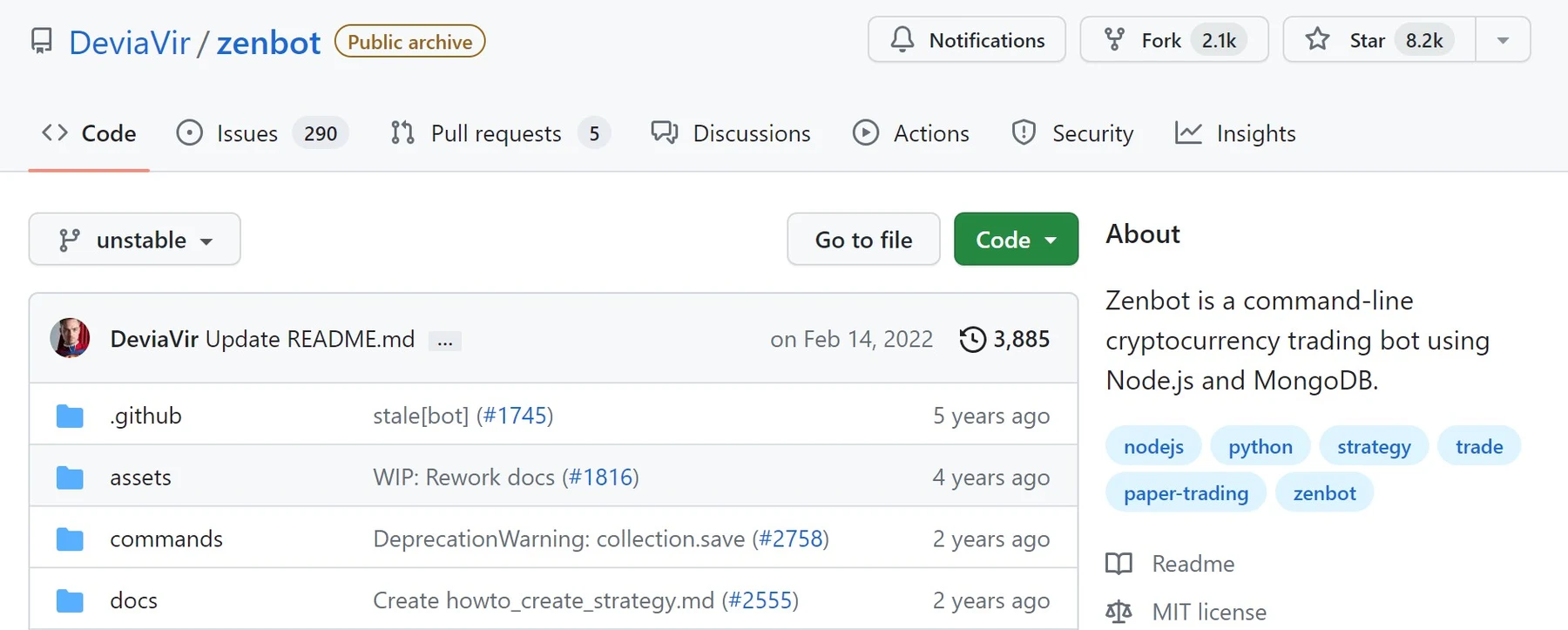
Task: Open the zenbot repository link
Action: pos(268,42)
